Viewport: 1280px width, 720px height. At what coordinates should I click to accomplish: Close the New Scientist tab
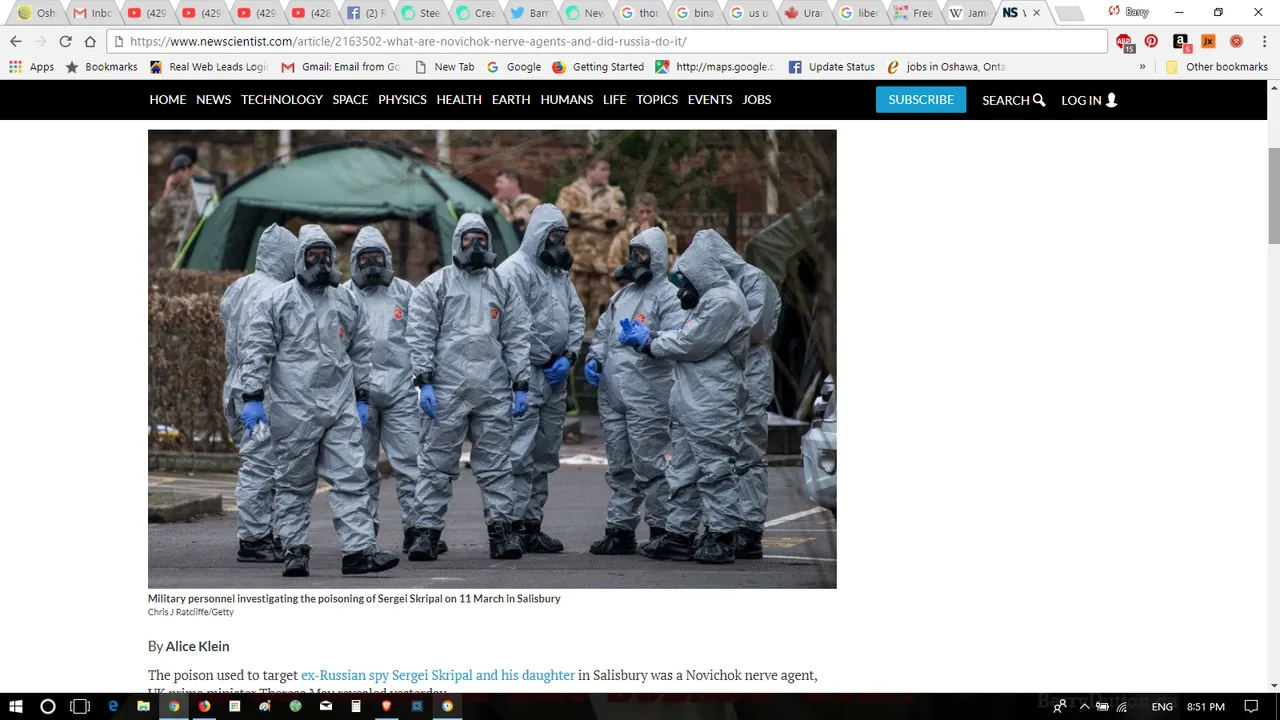(1036, 13)
